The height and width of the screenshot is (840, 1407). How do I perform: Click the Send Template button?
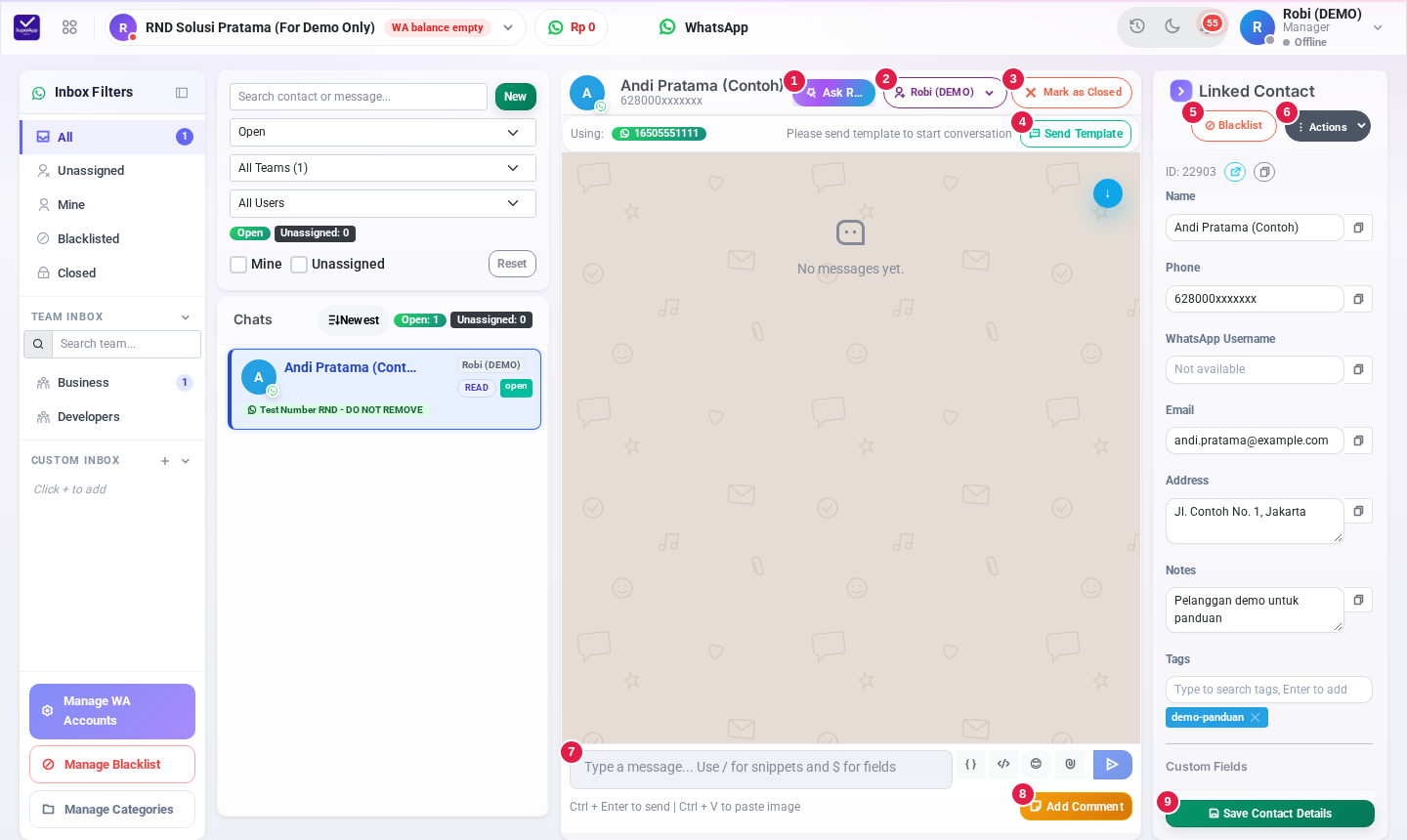pos(1076,134)
